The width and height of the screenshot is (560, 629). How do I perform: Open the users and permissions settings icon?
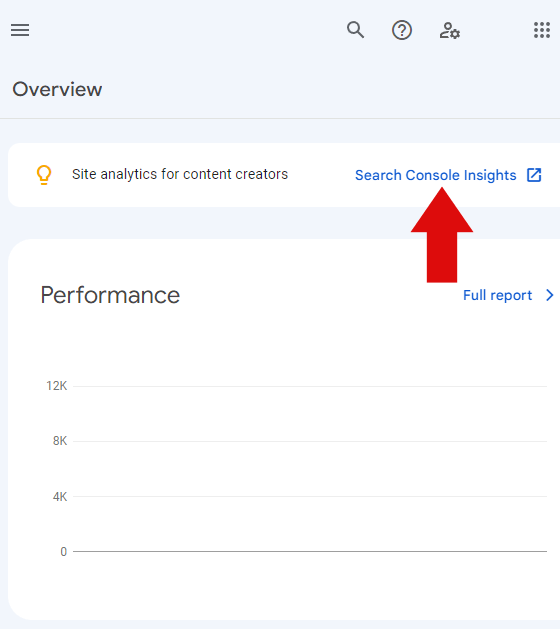(x=449, y=30)
